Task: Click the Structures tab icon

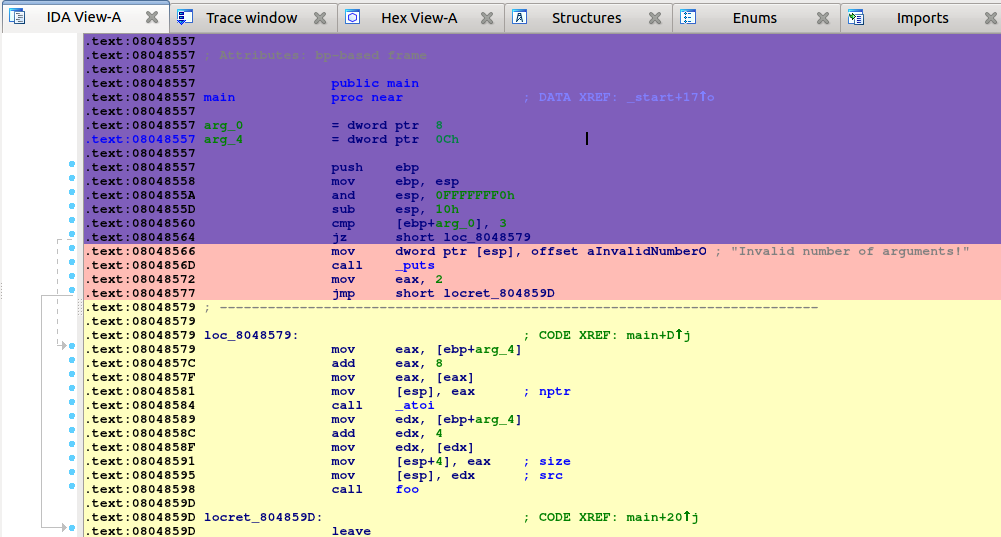Action: tap(520, 17)
